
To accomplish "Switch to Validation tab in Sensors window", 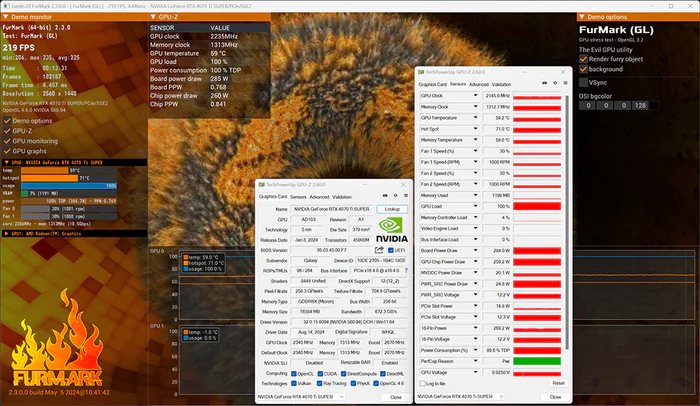I will click(x=501, y=84).
